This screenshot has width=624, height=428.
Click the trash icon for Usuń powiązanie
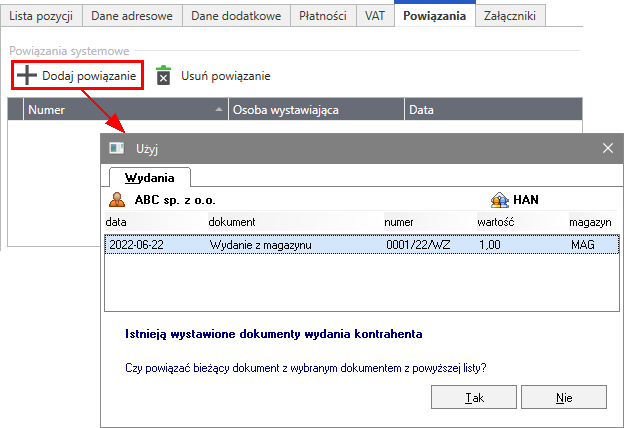click(x=164, y=76)
